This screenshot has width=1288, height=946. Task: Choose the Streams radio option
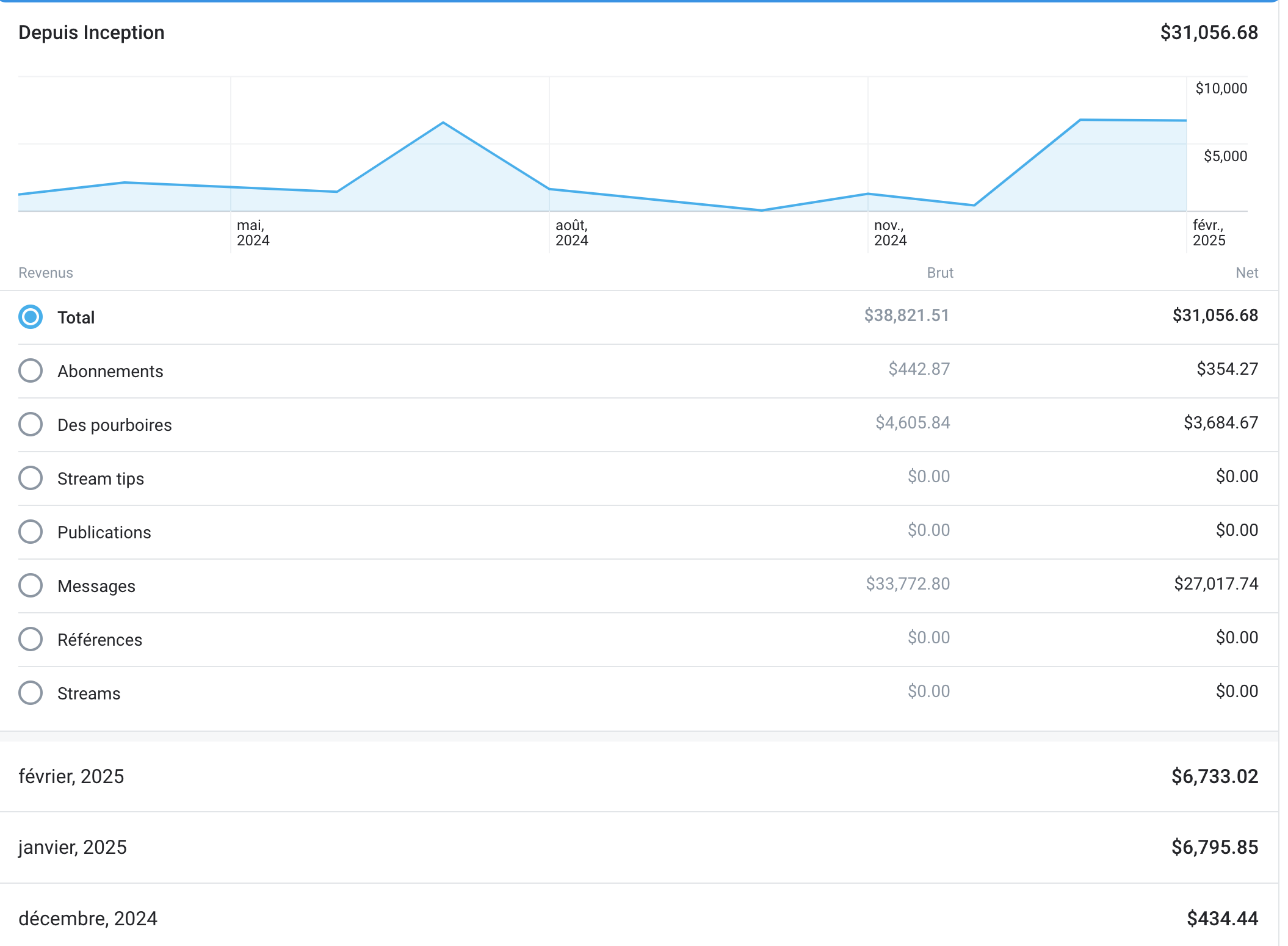coord(31,693)
